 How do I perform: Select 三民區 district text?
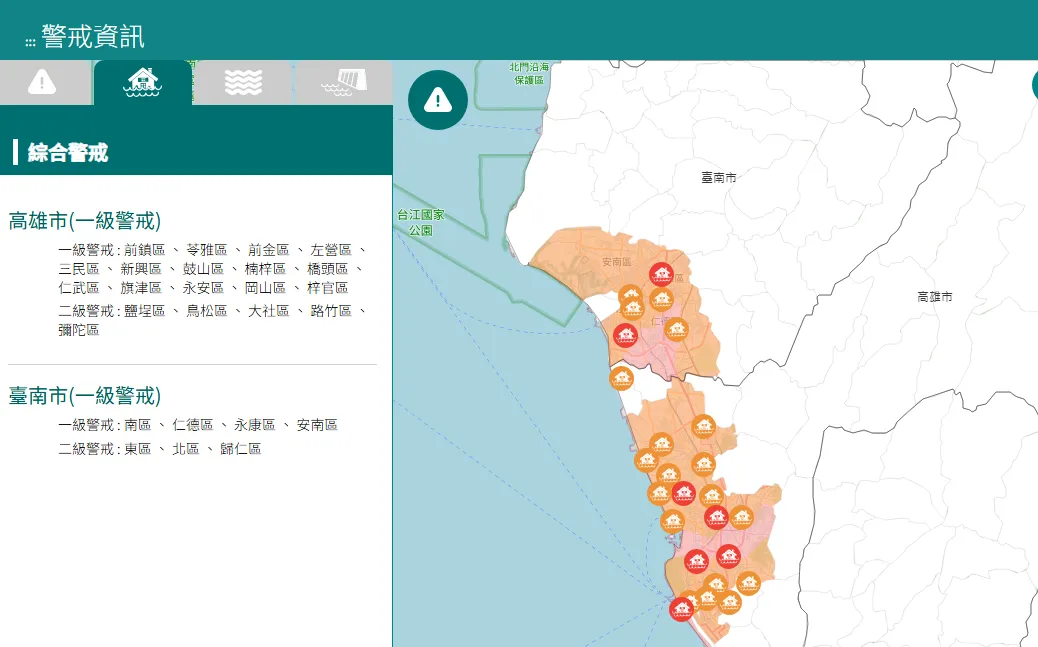(79, 269)
